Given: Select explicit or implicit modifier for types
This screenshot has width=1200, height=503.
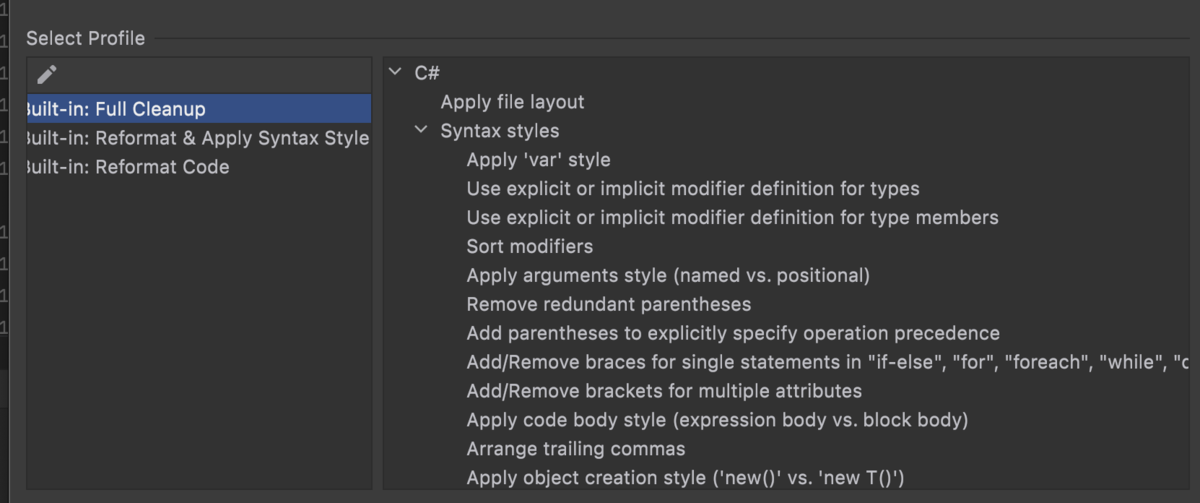Looking at the screenshot, I should click(x=692, y=188).
